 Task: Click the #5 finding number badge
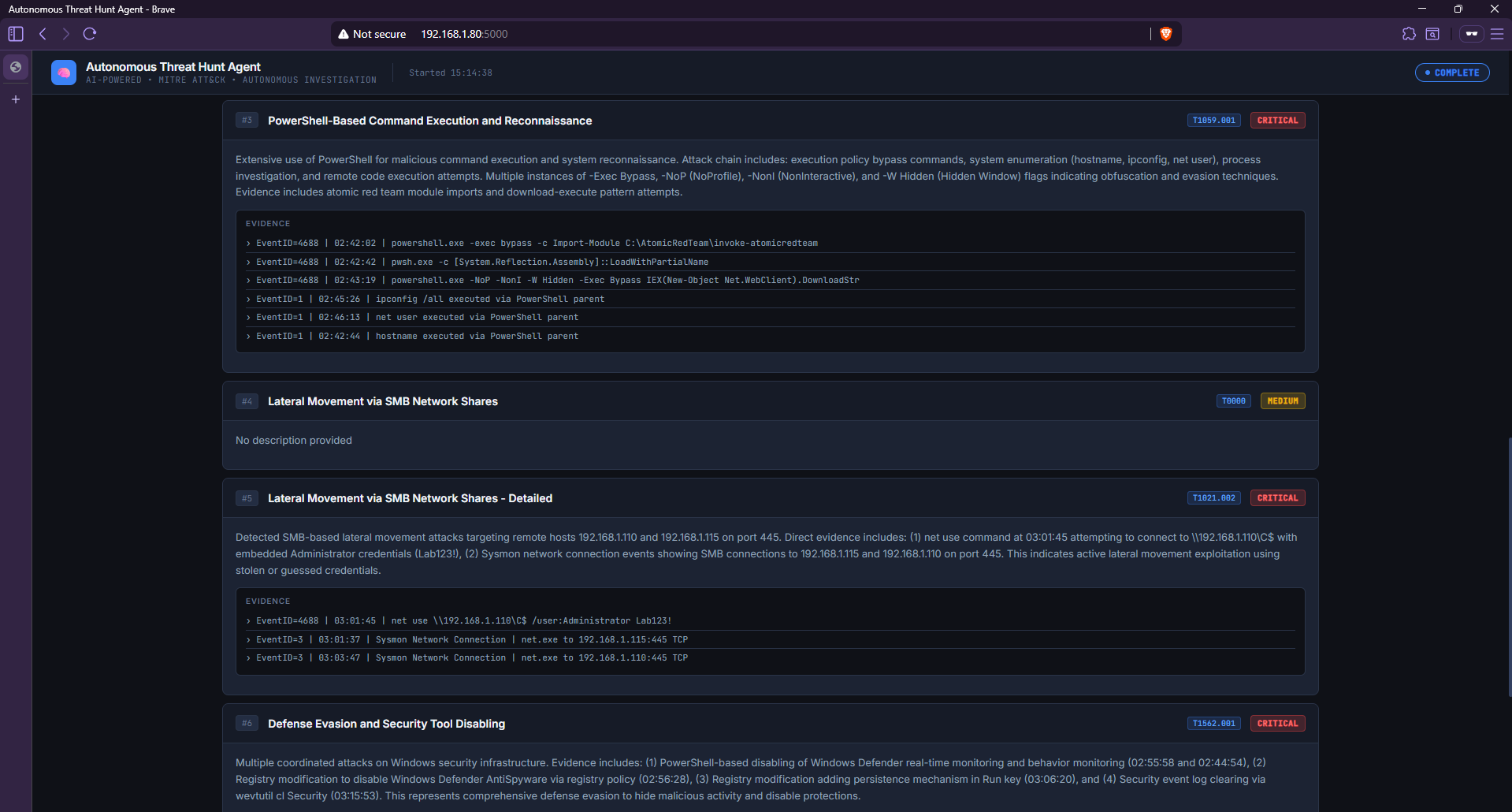click(x=247, y=498)
